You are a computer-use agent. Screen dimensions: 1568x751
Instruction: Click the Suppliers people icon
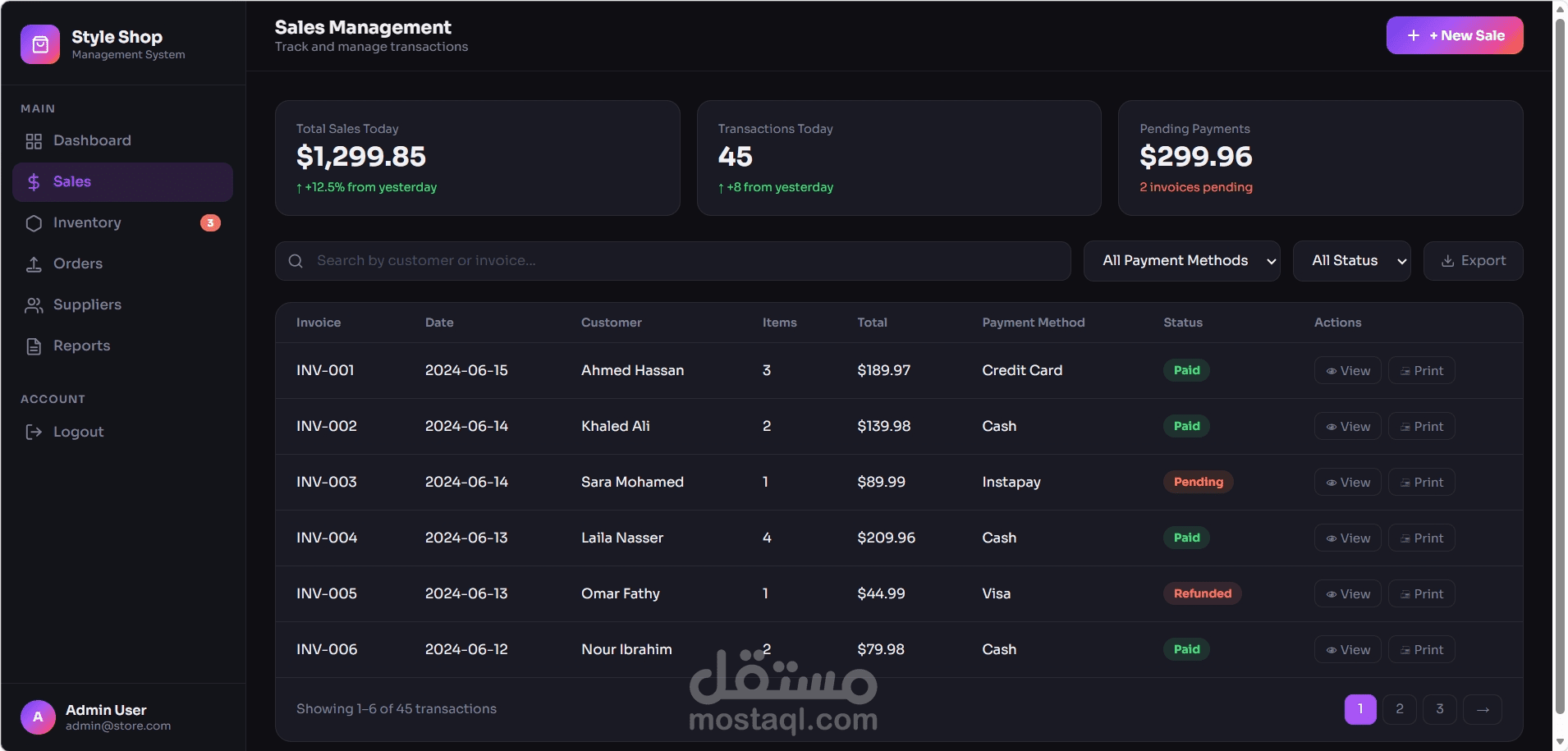pyautogui.click(x=34, y=305)
